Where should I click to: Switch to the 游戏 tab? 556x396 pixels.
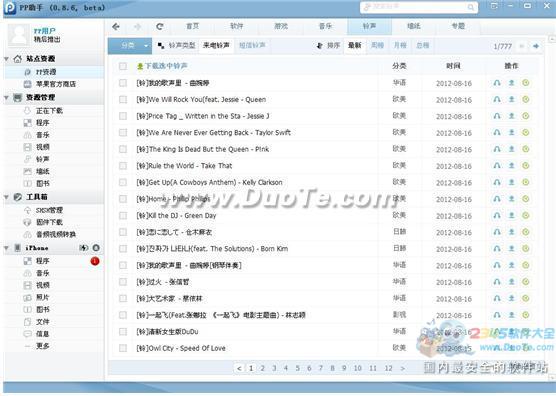281,27
